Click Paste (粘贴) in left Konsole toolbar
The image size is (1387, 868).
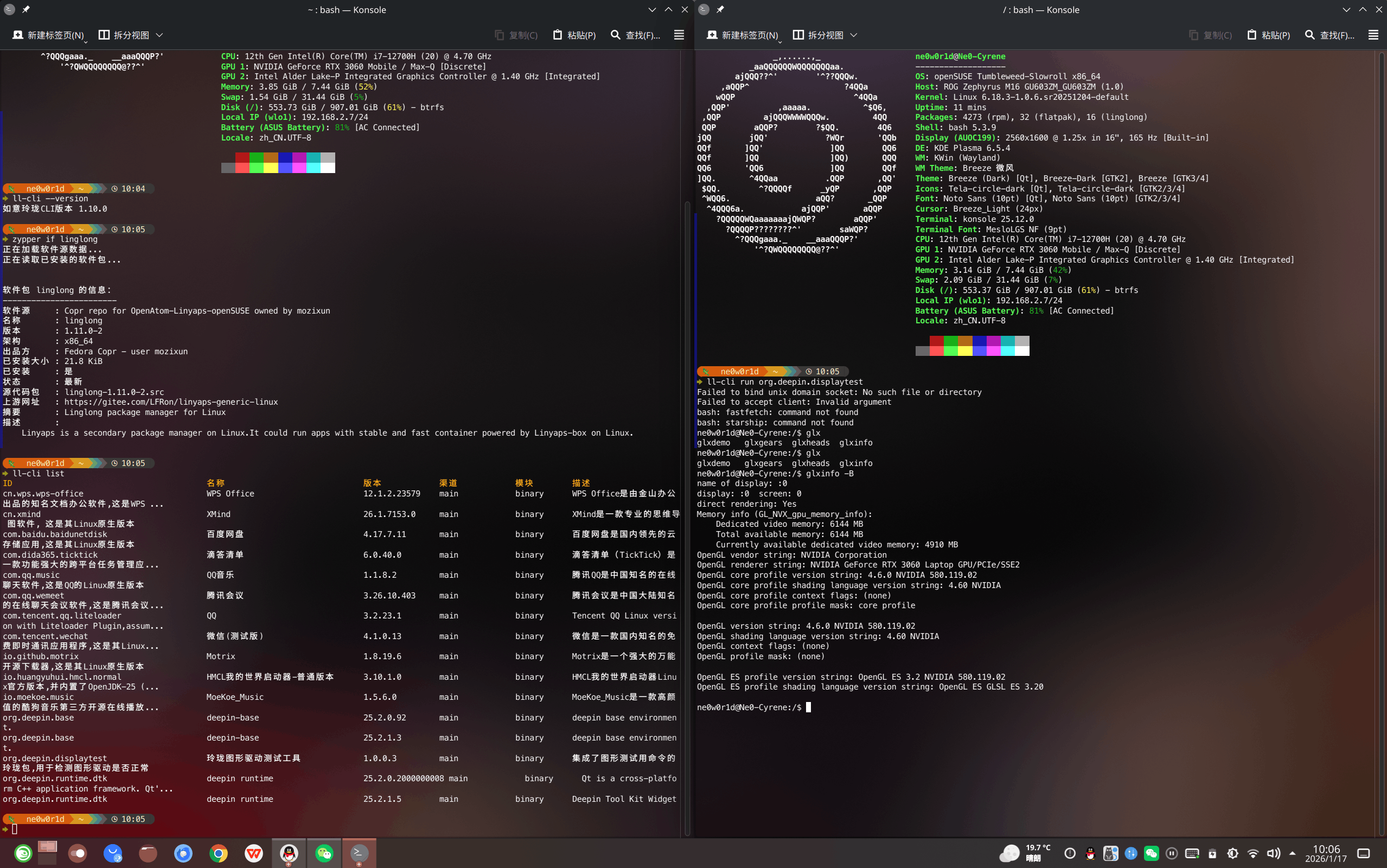[574, 35]
